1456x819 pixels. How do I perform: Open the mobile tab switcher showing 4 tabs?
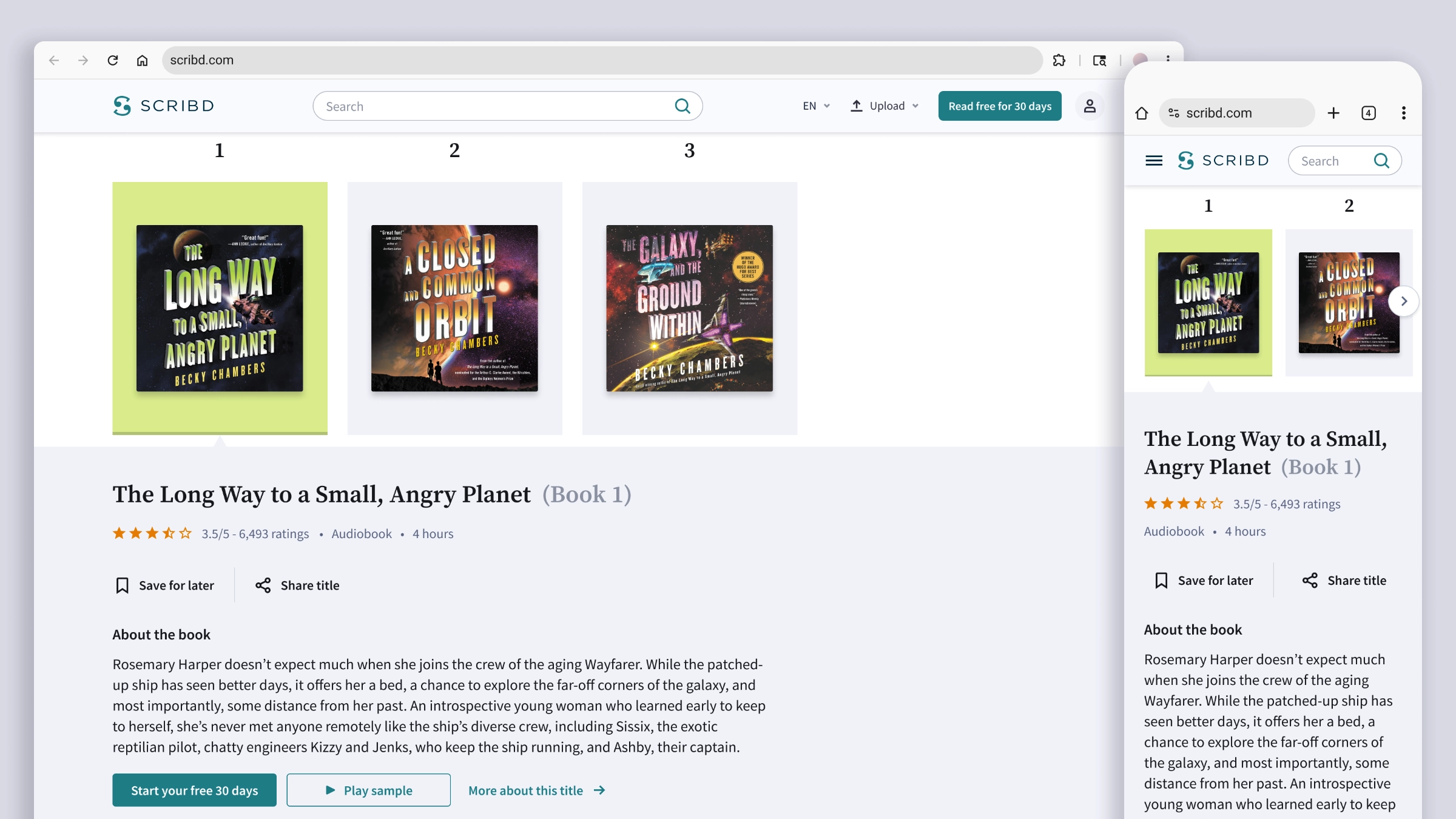[1369, 113]
